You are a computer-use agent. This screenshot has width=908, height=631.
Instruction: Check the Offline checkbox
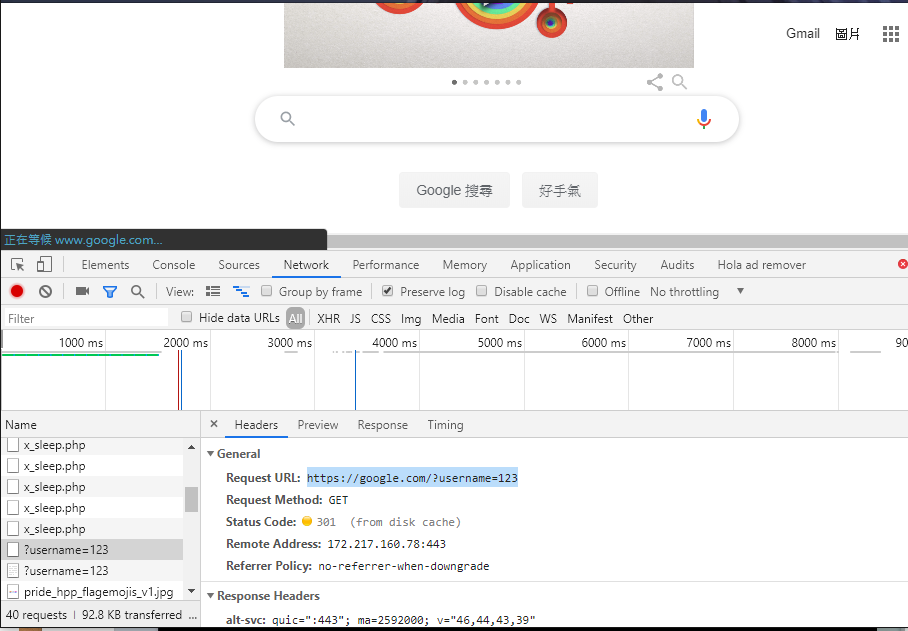click(592, 291)
